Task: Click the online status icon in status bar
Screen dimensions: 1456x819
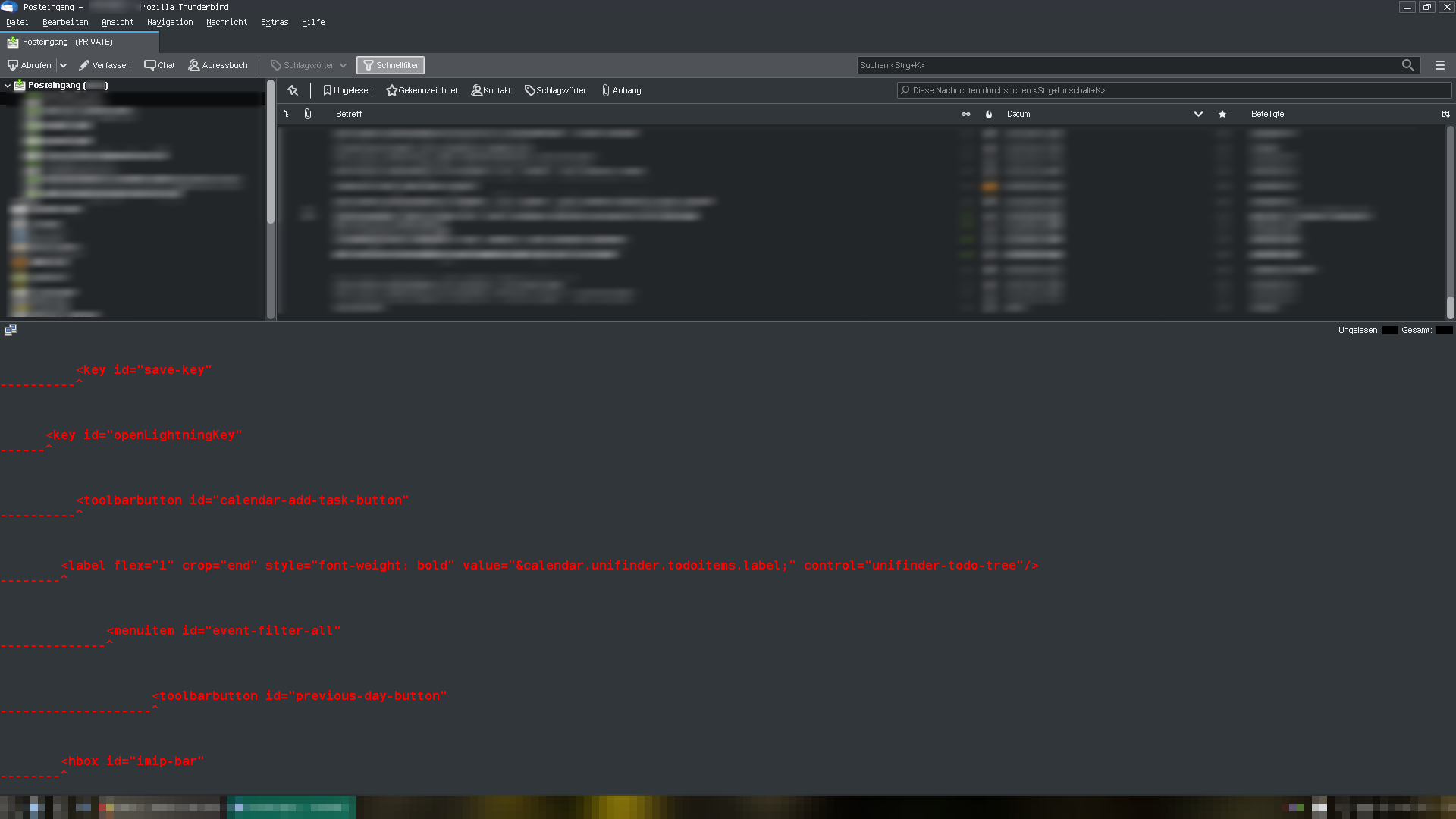Action: pyautogui.click(x=11, y=330)
